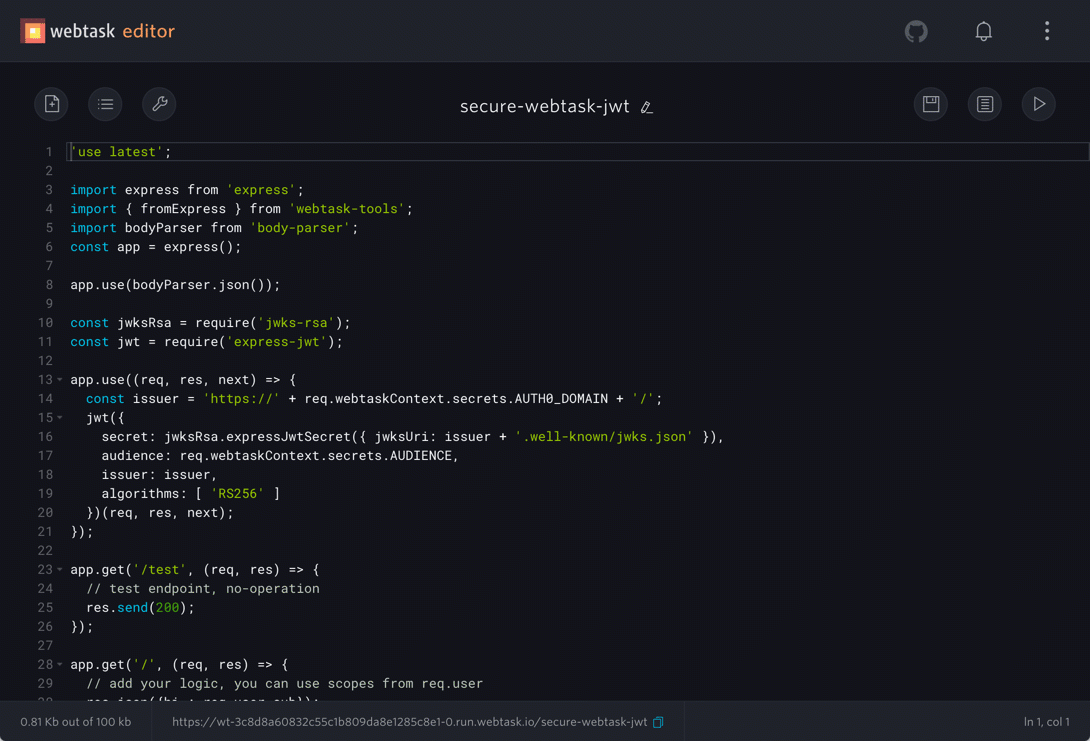The height and width of the screenshot is (741, 1090).
Task: Click 'issuer: issuer,' on line 18
Action: (159, 475)
